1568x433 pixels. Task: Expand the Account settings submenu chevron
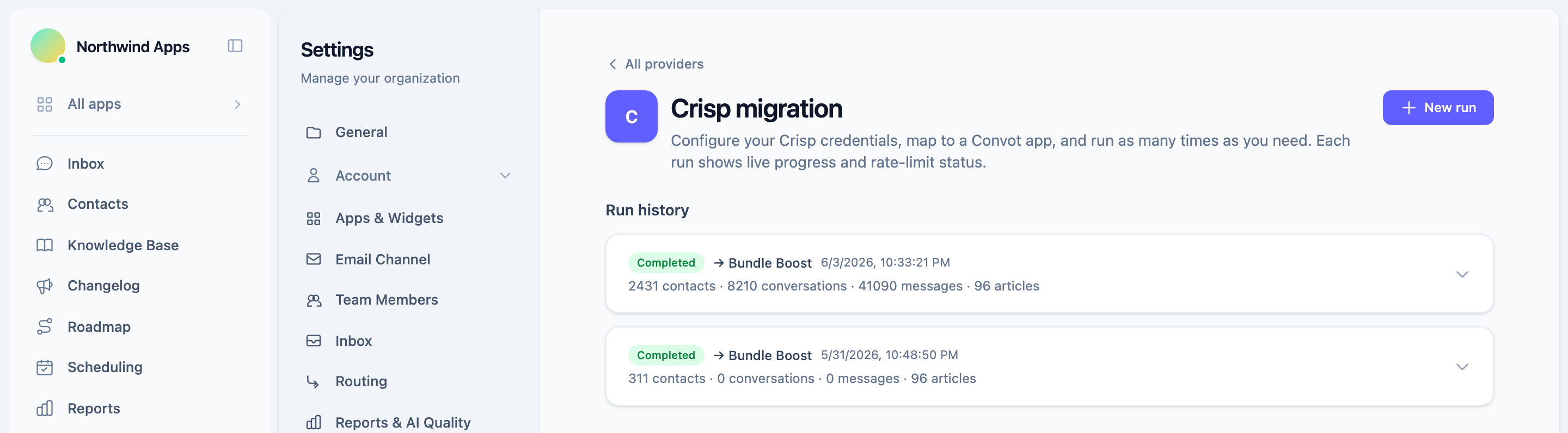click(505, 176)
